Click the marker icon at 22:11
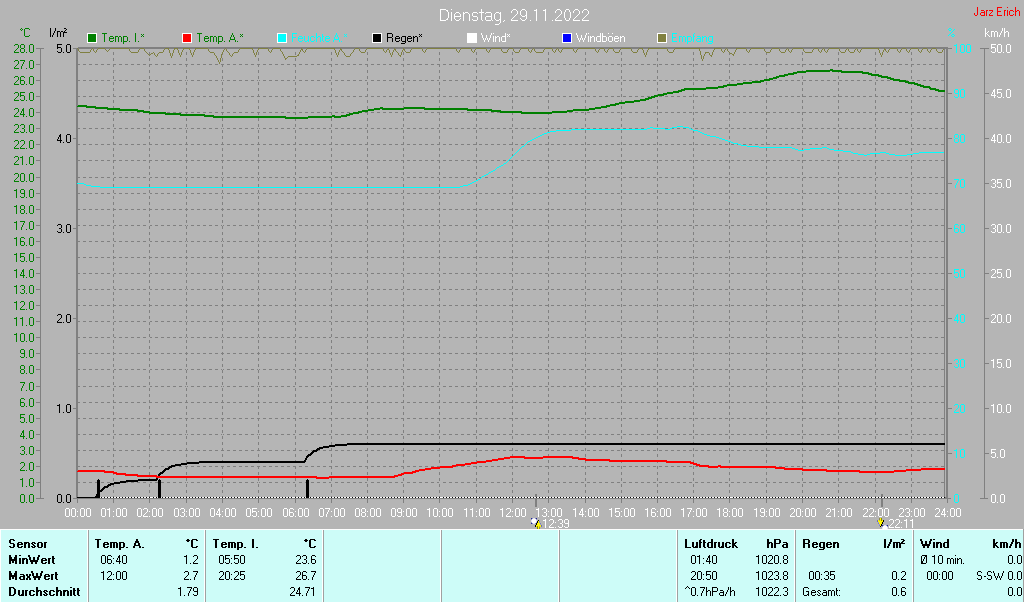Image resolution: width=1024 pixels, height=602 pixels. click(880, 523)
